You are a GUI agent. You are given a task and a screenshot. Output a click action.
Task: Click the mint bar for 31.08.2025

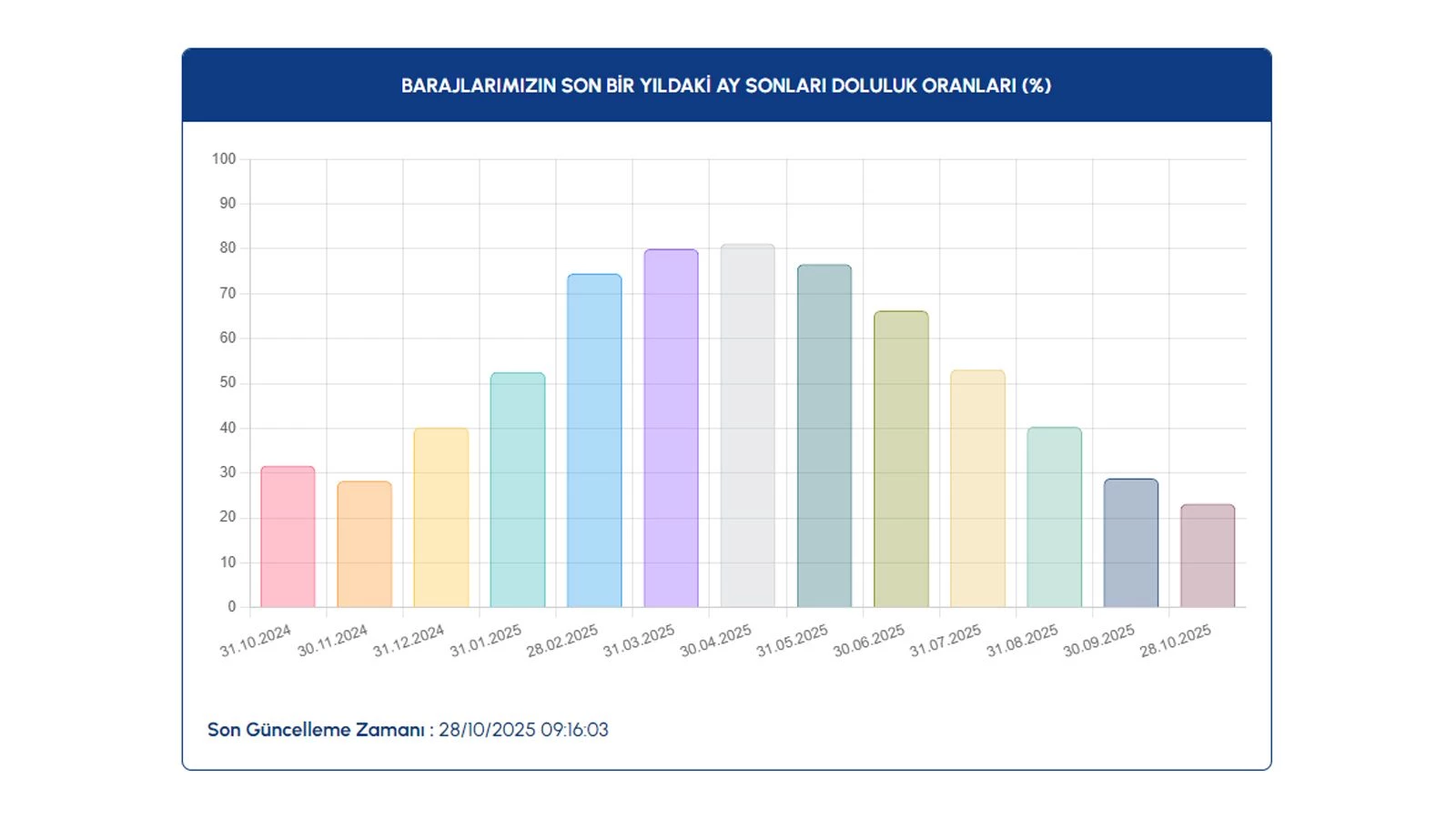[1054, 517]
